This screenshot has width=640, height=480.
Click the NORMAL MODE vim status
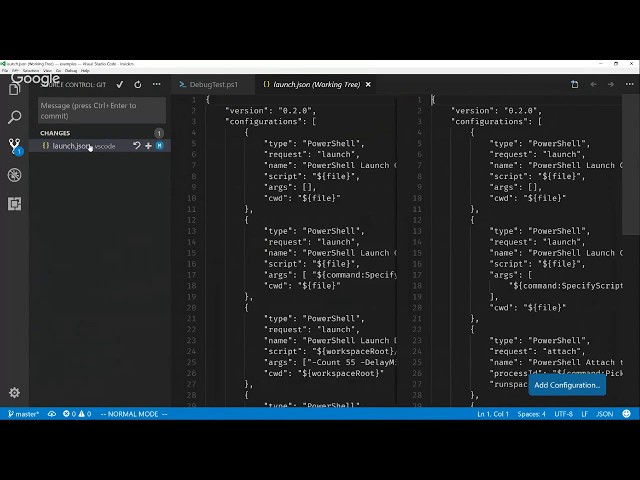pos(133,414)
